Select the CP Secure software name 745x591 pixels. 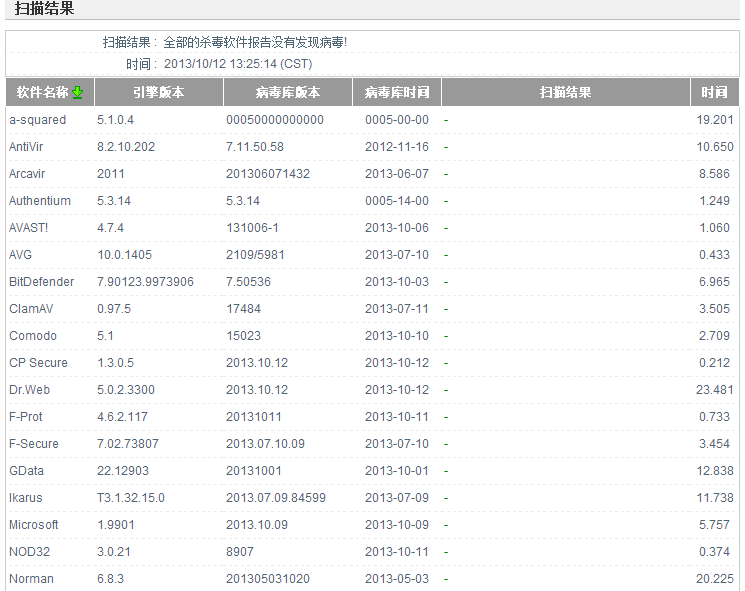click(38, 363)
